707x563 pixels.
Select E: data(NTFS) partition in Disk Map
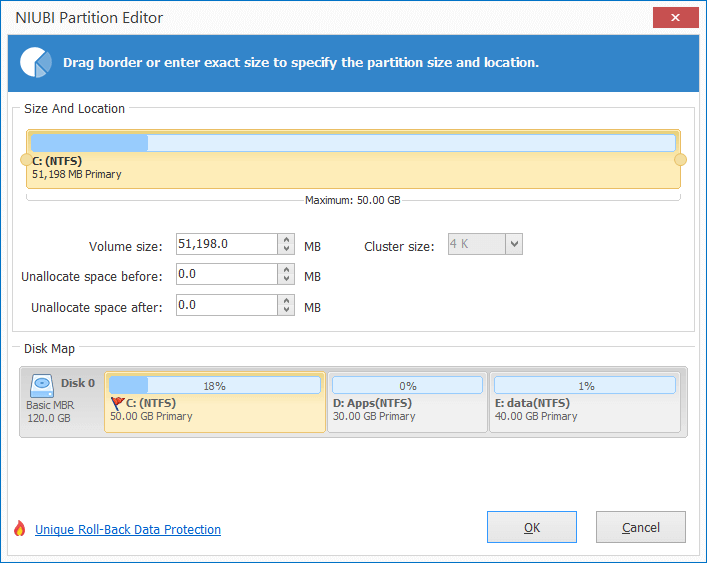coord(585,402)
